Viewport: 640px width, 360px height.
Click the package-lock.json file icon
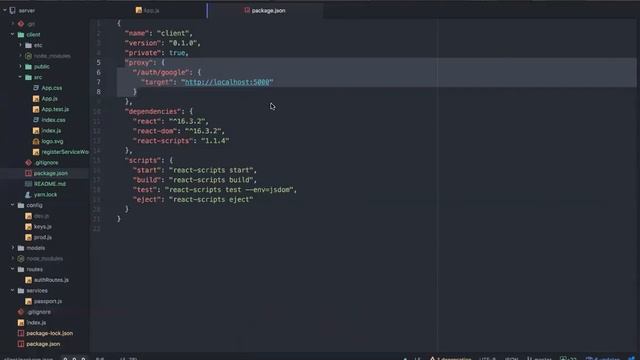tap(21, 333)
